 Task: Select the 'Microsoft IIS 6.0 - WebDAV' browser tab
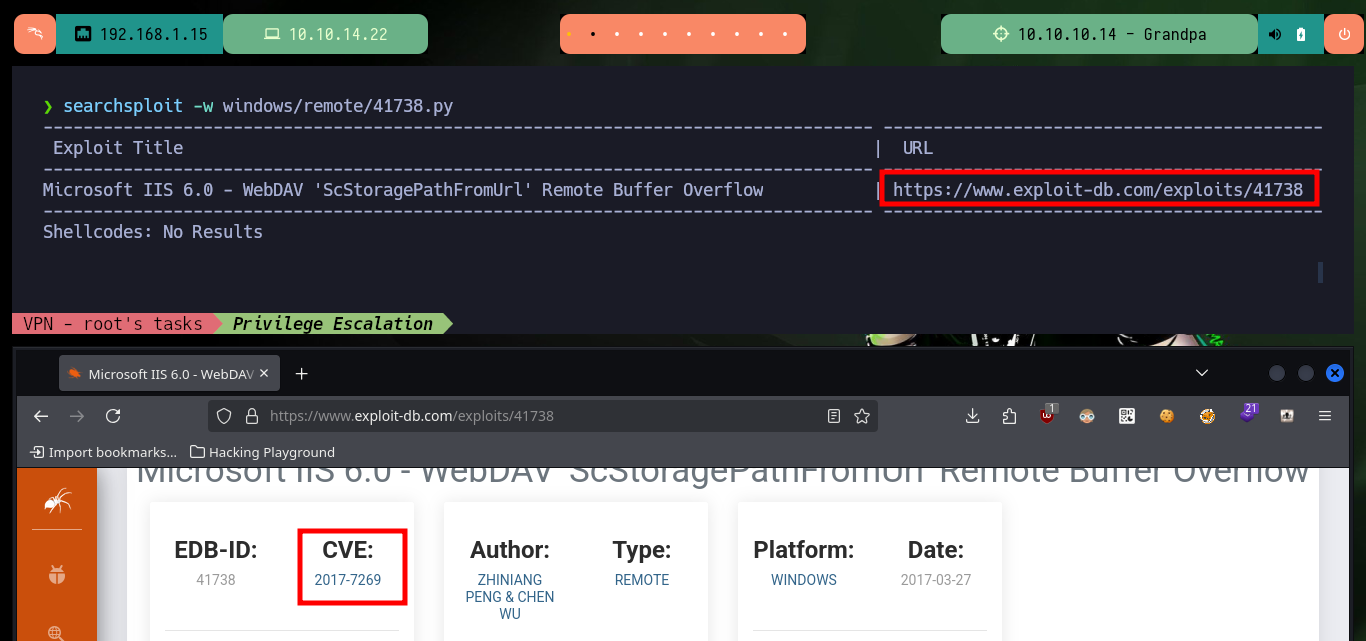(x=168, y=374)
